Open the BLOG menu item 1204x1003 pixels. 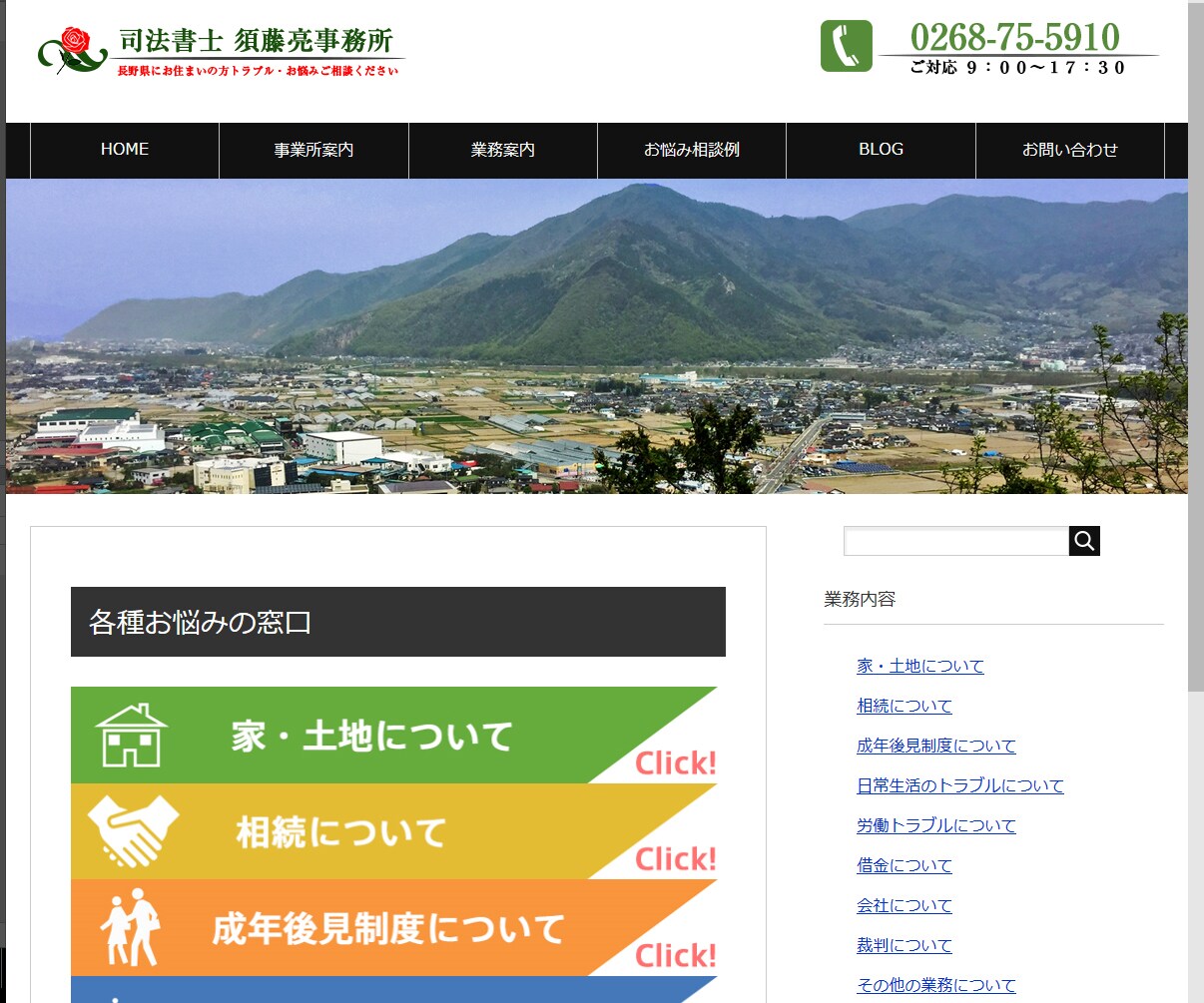tap(881, 150)
